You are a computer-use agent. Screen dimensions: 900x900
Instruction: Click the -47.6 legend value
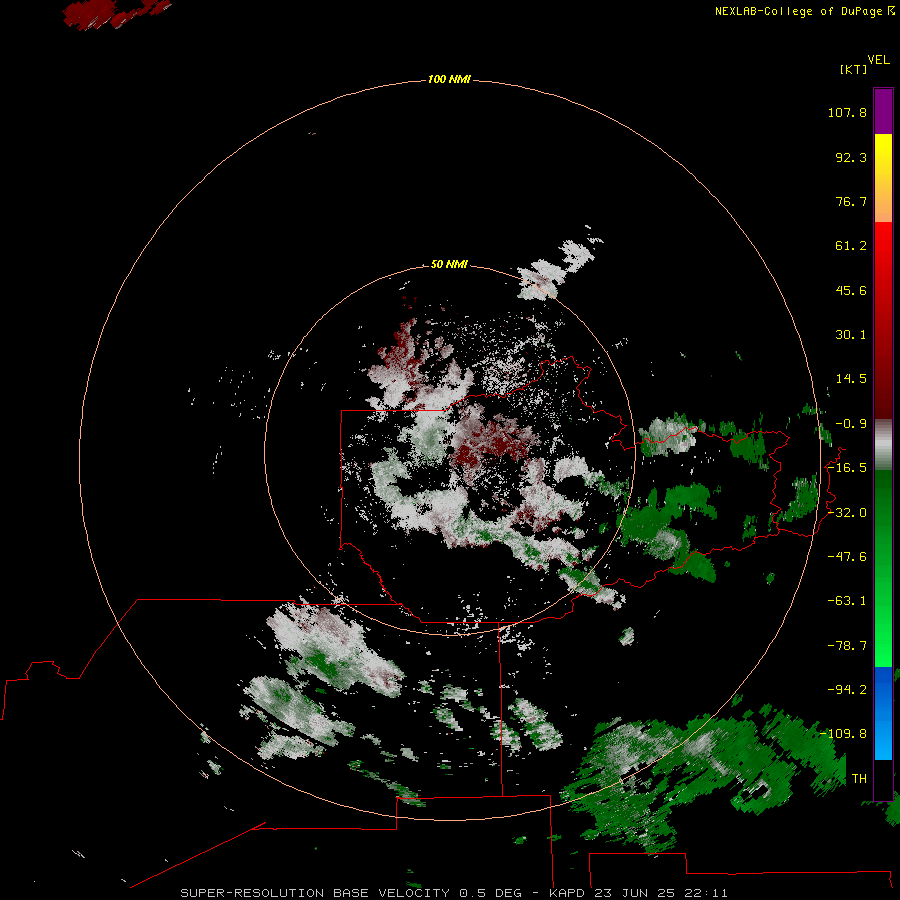coord(847,557)
